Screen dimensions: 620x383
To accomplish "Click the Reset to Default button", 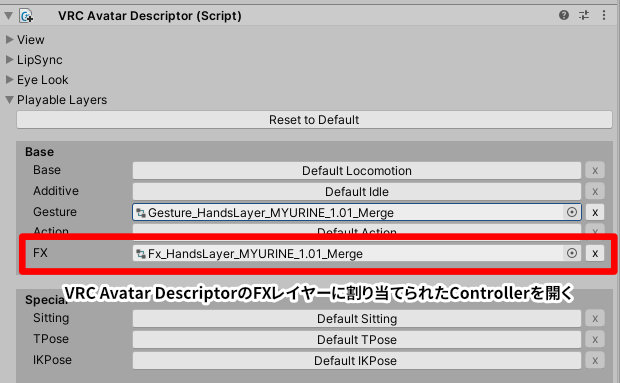I will [x=314, y=120].
